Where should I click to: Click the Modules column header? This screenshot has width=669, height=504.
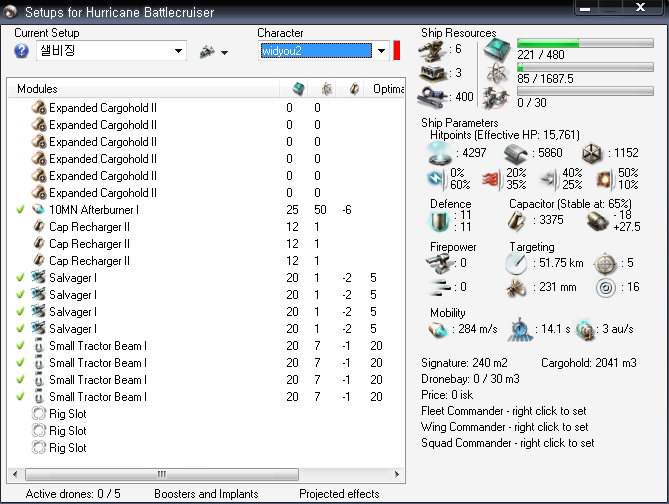pos(143,89)
